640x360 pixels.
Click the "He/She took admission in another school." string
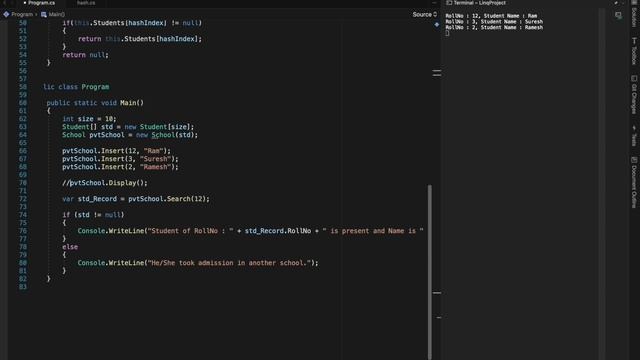(229, 263)
